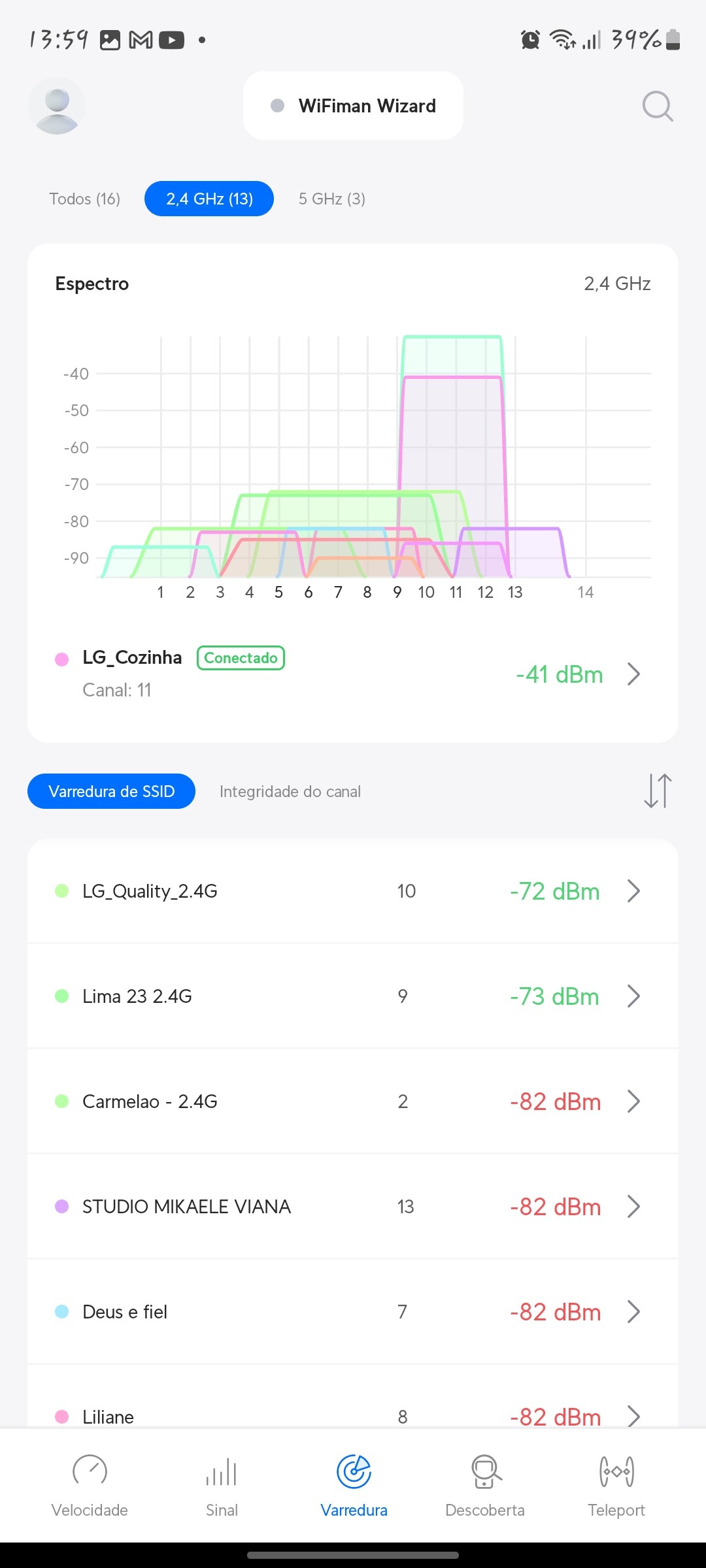Image resolution: width=706 pixels, height=1568 pixels.
Task: Open the Descoberta device discovery icon
Action: click(485, 1471)
